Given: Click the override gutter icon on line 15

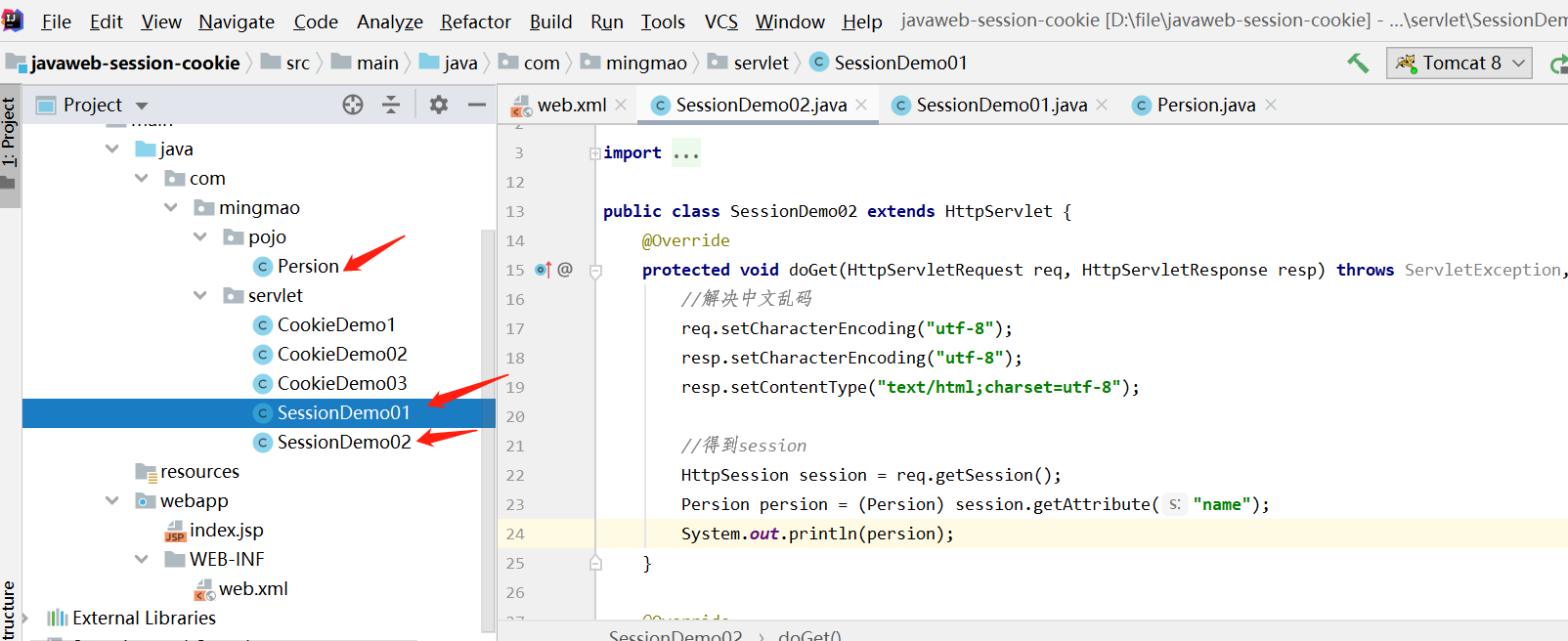Looking at the screenshot, I should tap(544, 270).
